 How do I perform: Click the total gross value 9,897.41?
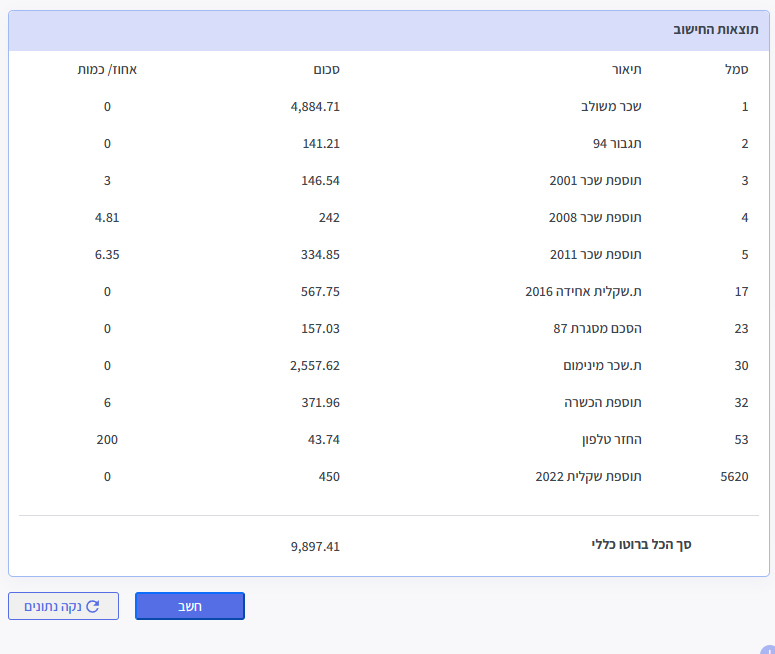(315, 547)
